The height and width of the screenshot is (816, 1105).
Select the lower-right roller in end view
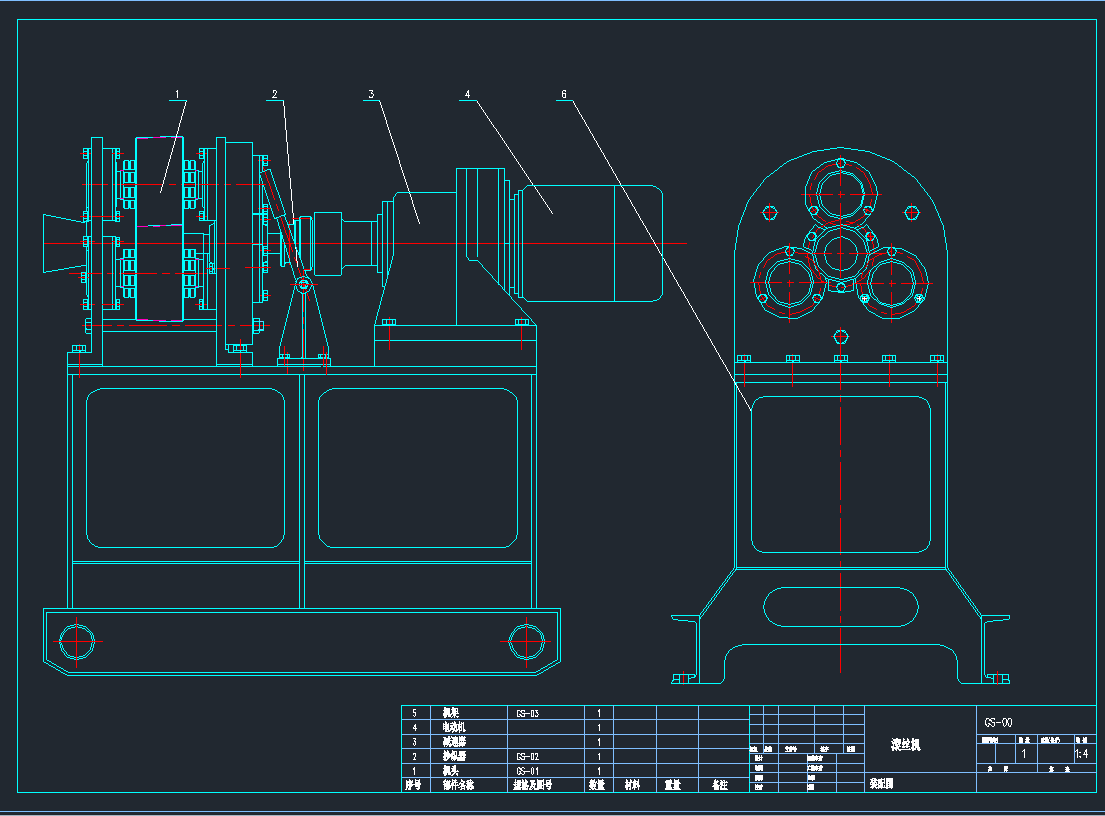pyautogui.click(x=892, y=282)
